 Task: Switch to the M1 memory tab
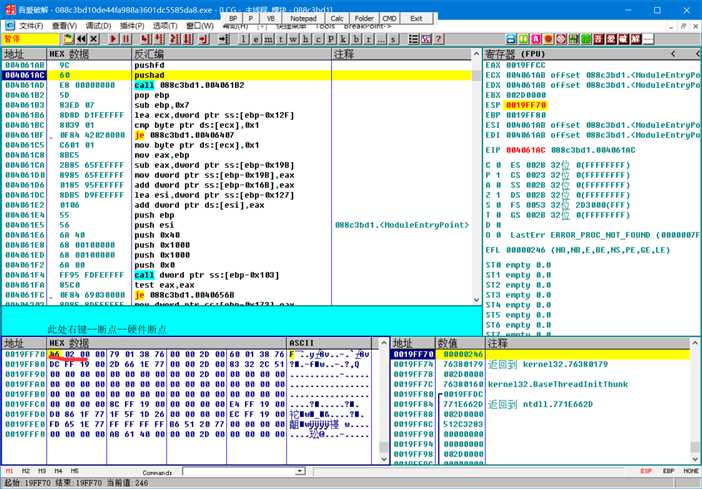pyautogui.click(x=9, y=471)
